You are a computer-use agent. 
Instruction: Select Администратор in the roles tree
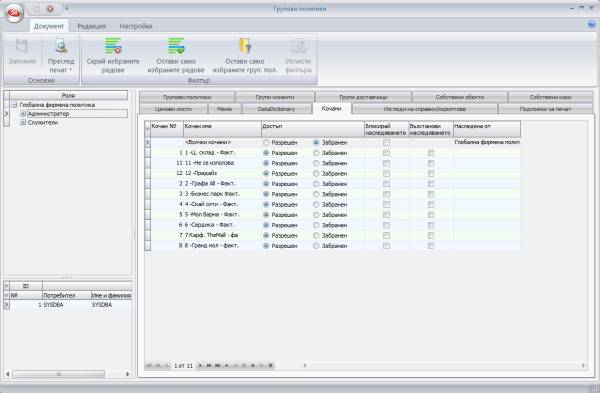tap(49, 114)
